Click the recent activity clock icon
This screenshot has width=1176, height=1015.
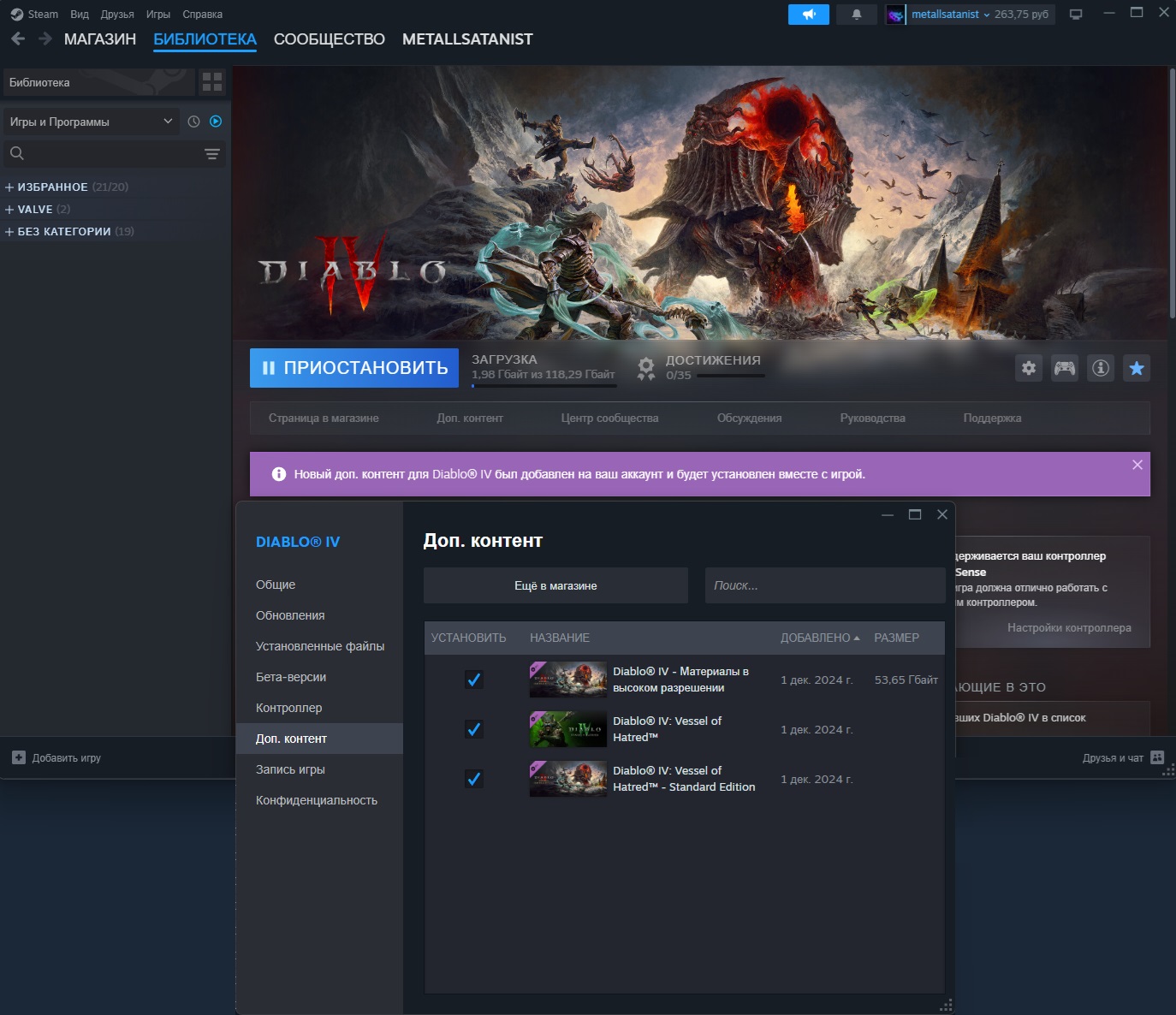(x=193, y=122)
